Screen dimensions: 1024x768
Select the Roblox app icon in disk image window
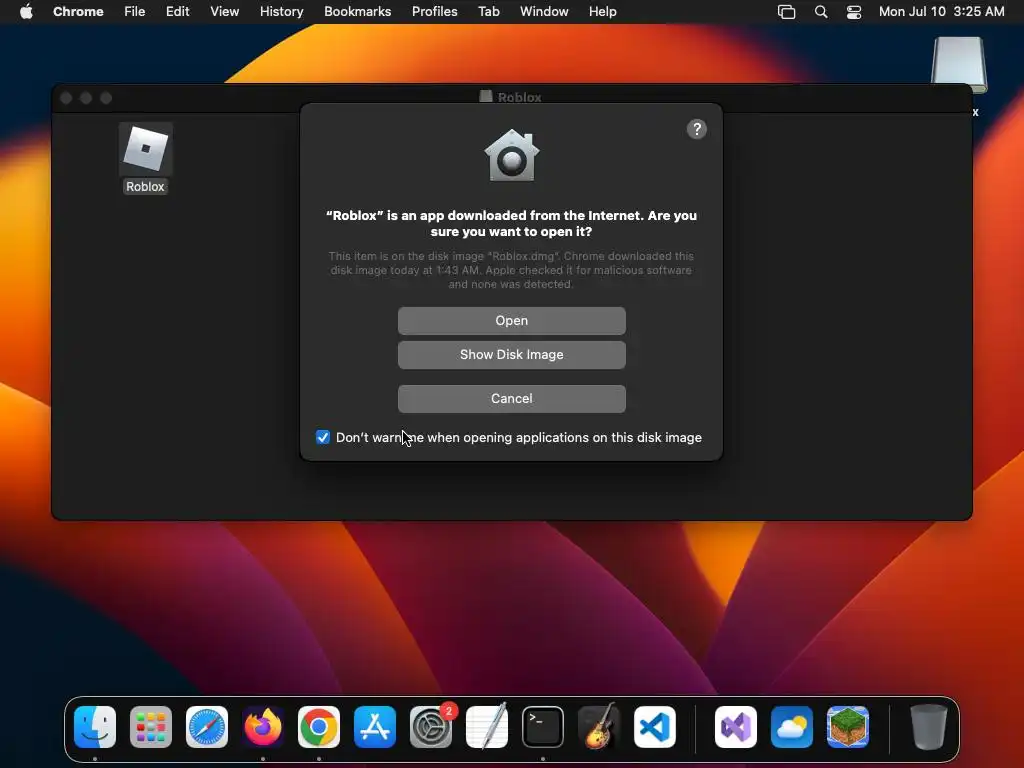pos(146,149)
